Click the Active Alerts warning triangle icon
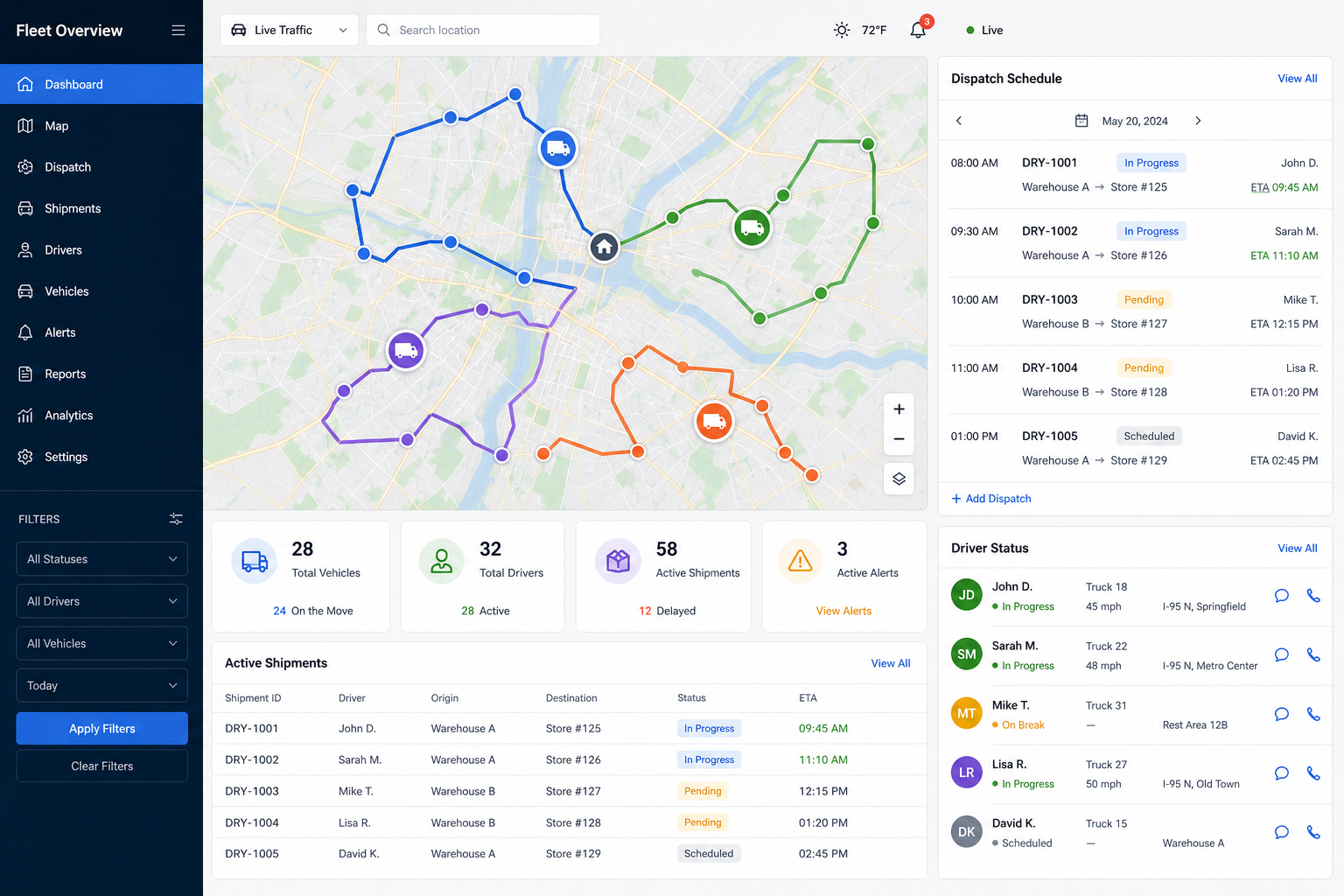1344x896 pixels. click(800, 561)
